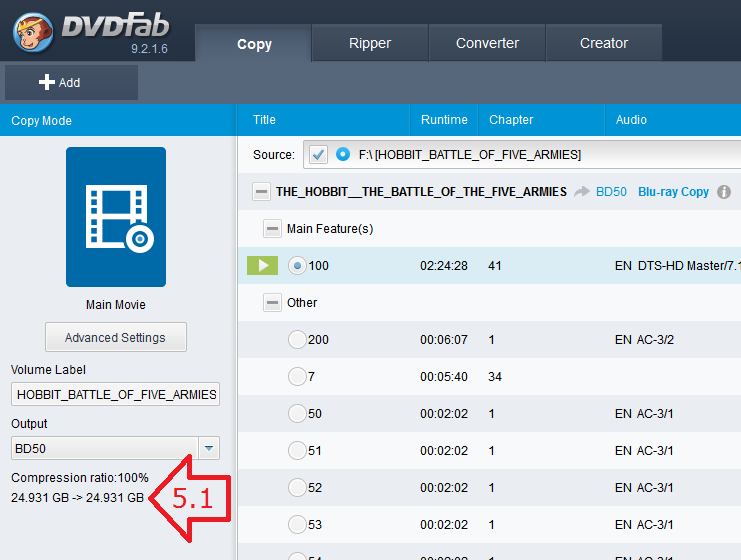The height and width of the screenshot is (560, 741).
Task: Click runtime 02:24:28 of title 100
Action: 444,266
